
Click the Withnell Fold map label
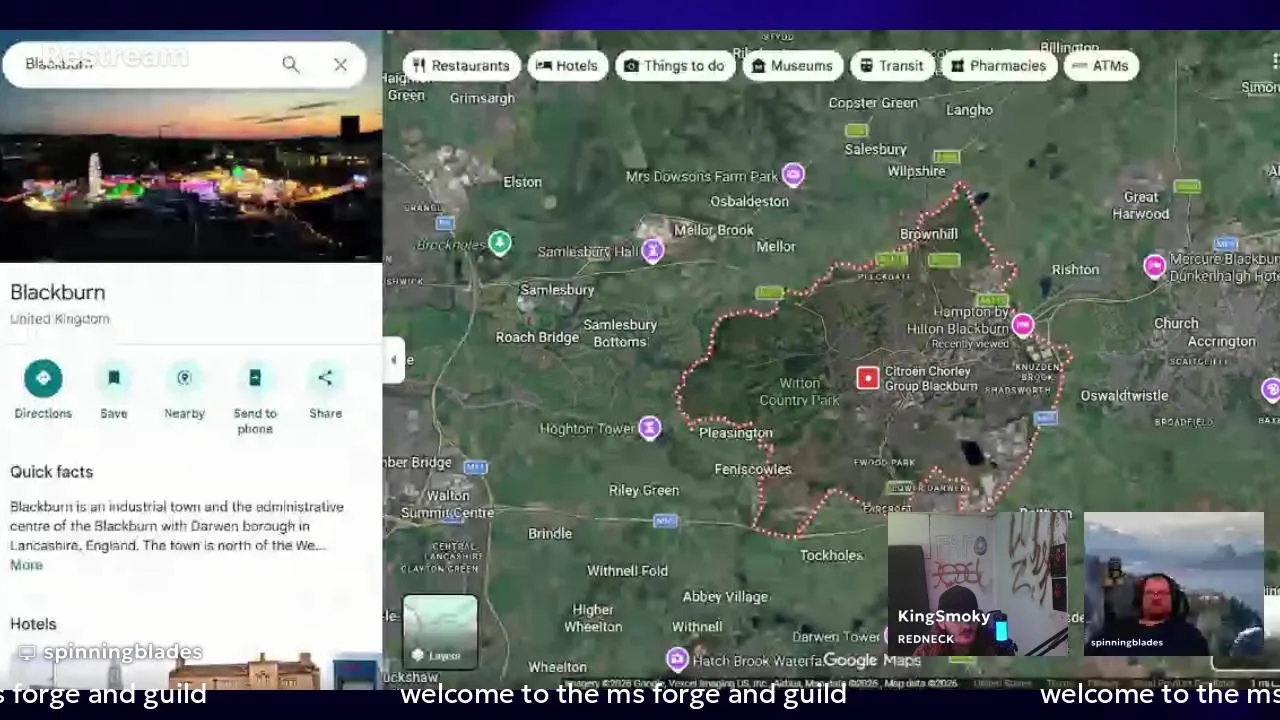627,571
